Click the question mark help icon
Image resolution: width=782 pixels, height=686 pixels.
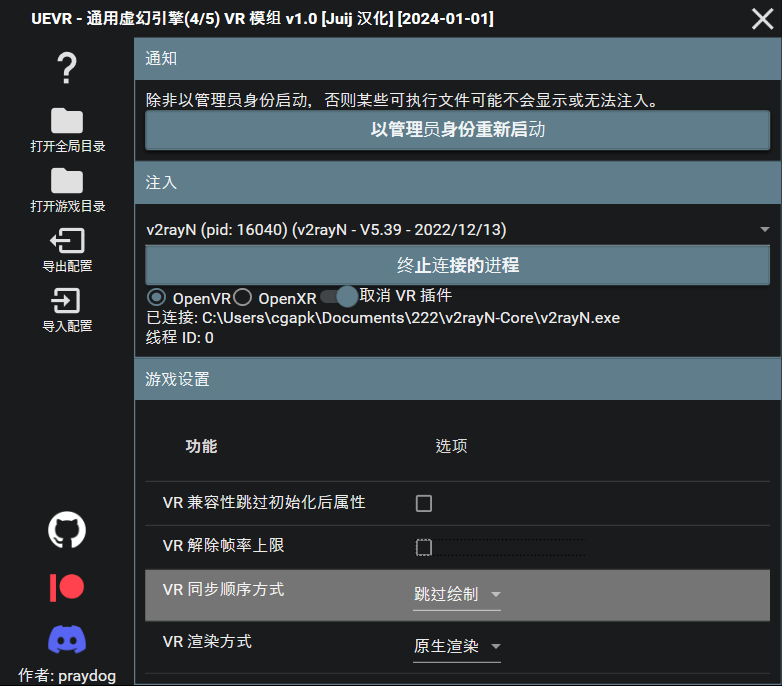[x=67, y=69]
